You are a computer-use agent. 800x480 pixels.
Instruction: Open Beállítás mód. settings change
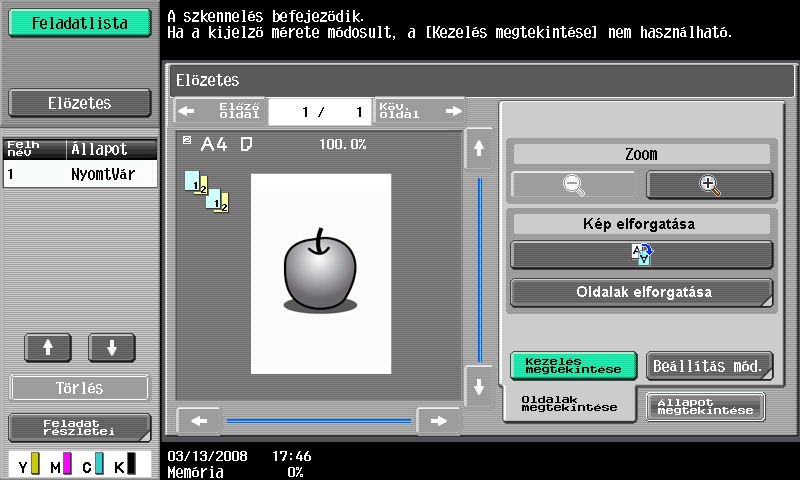[710, 365]
